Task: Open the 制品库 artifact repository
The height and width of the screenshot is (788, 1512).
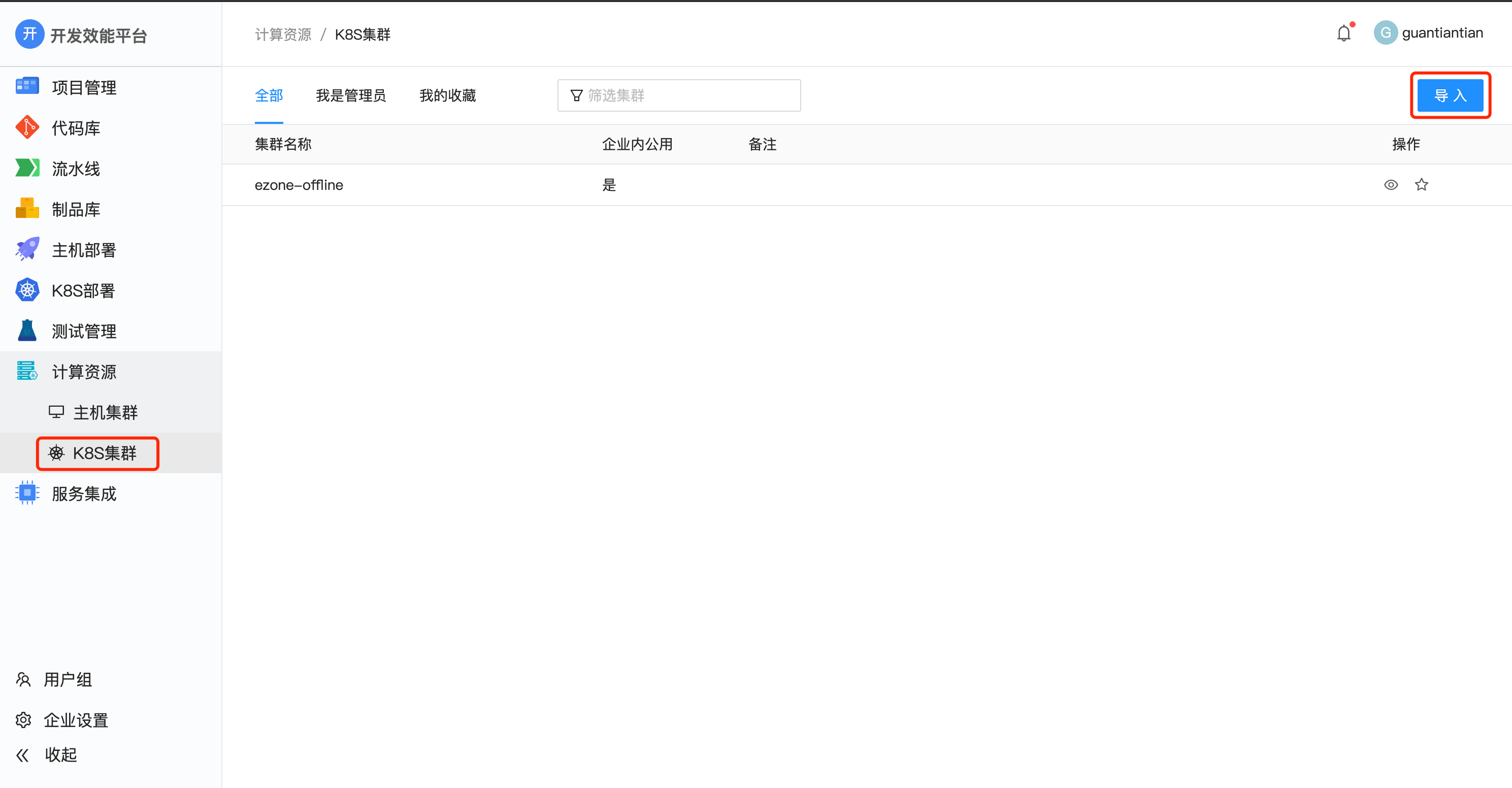Action: (75, 209)
